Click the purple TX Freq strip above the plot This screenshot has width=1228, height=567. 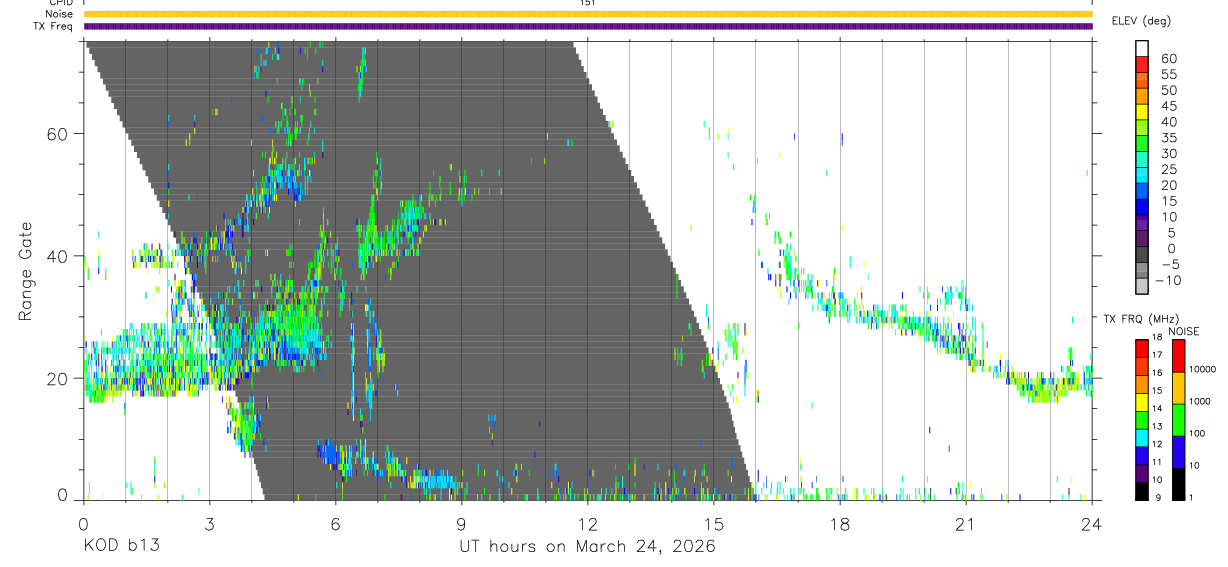click(588, 26)
